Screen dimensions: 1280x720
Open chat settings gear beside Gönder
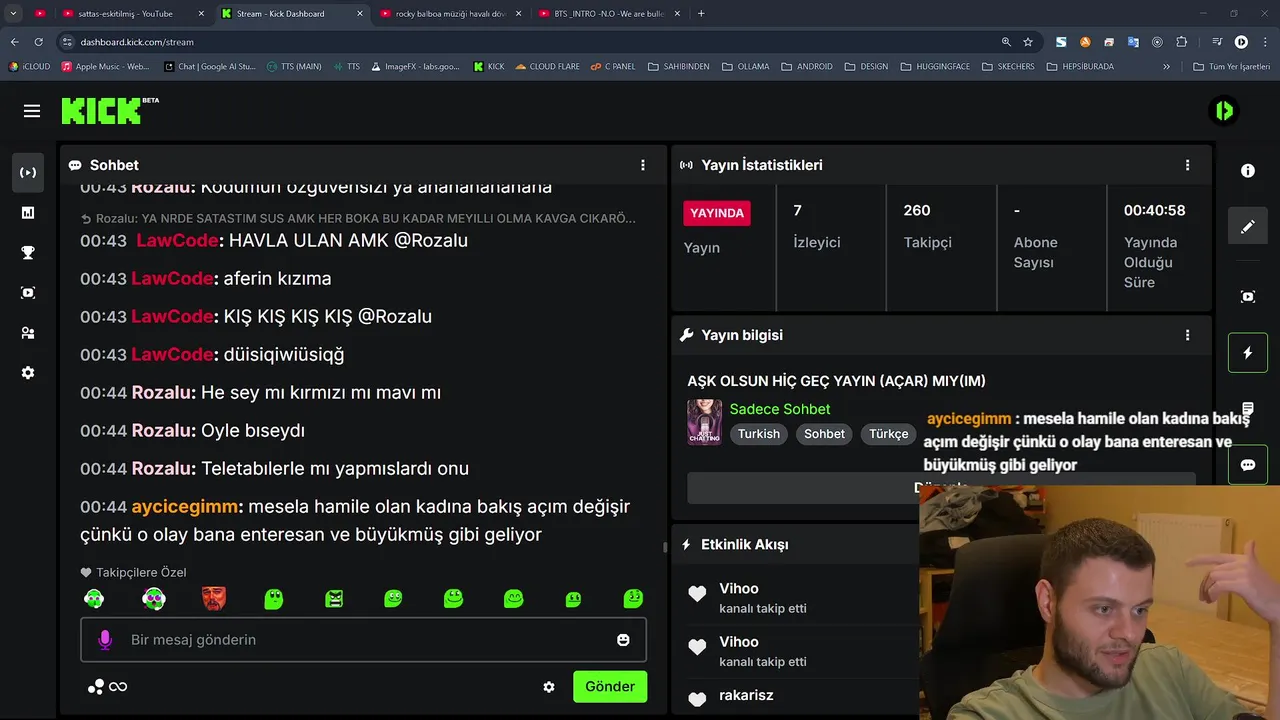click(549, 687)
